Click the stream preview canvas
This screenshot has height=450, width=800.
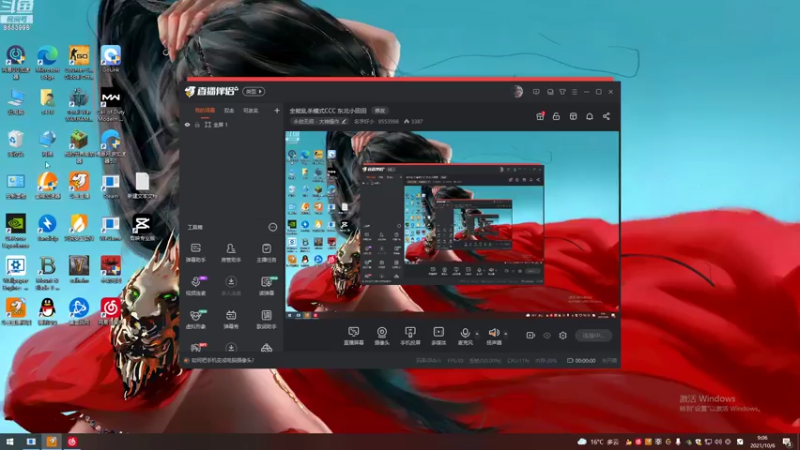pyautogui.click(x=452, y=225)
